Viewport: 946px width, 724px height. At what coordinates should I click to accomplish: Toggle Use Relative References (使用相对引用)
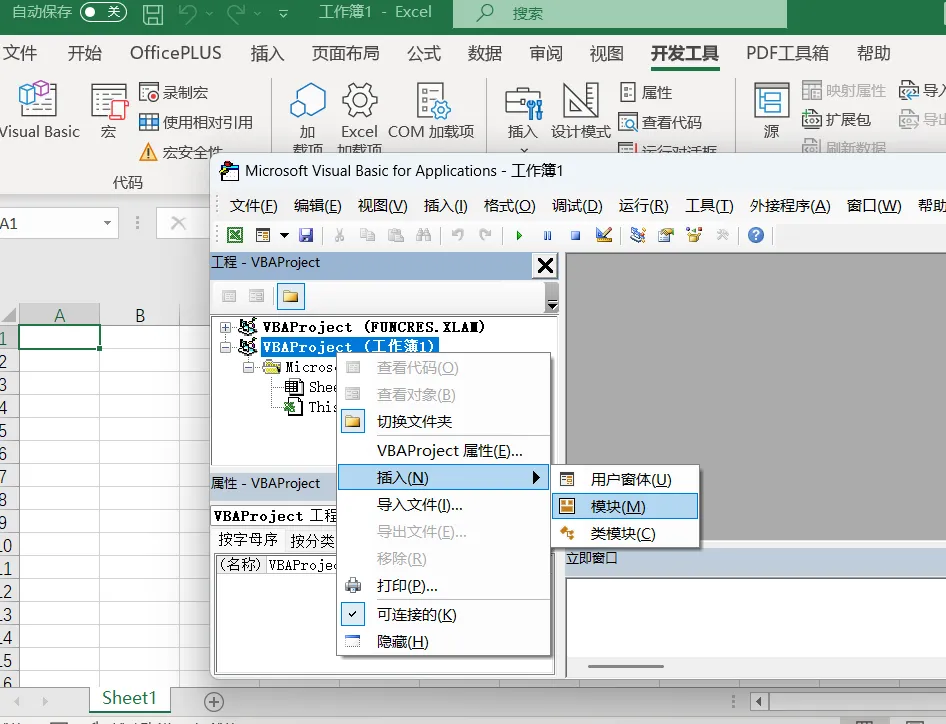195,122
